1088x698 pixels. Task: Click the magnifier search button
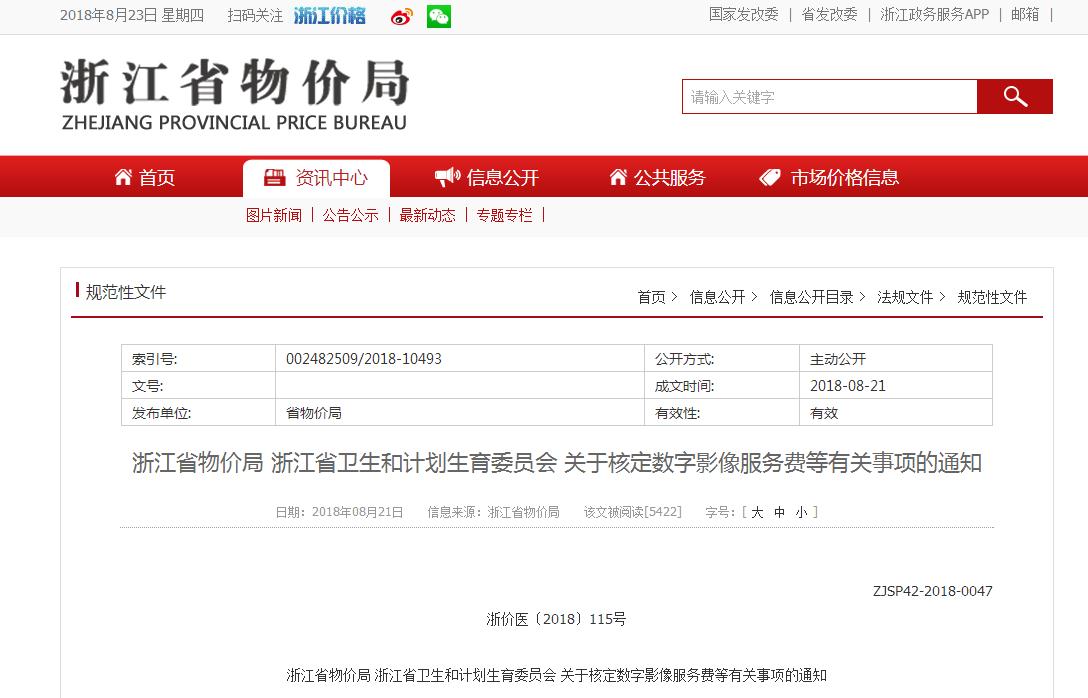(1015, 97)
